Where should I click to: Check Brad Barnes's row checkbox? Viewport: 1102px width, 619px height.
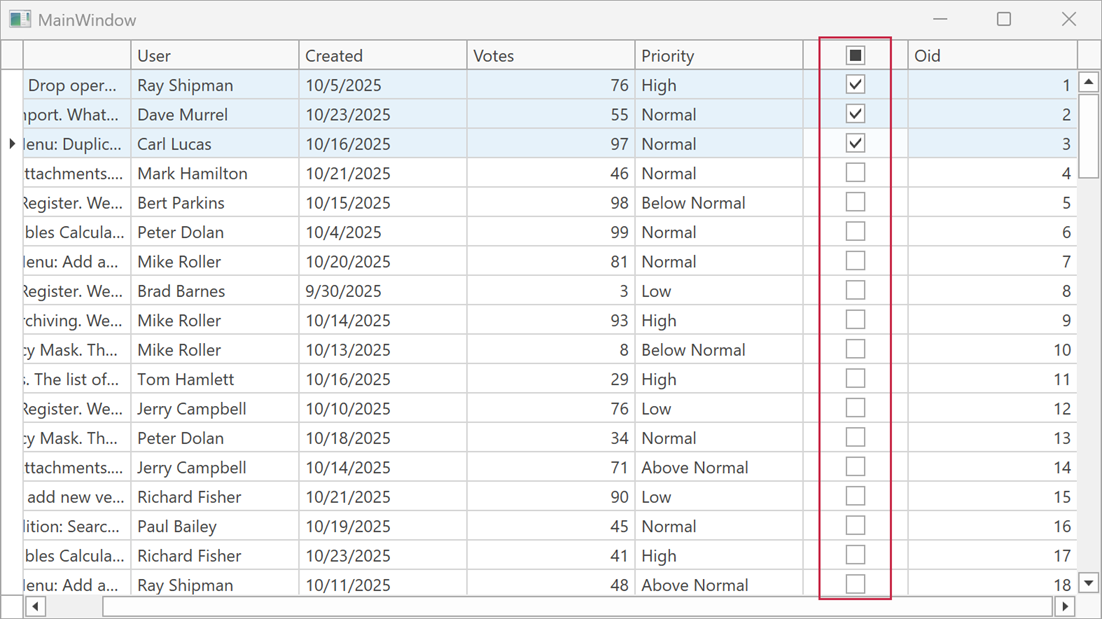pyautogui.click(x=855, y=290)
